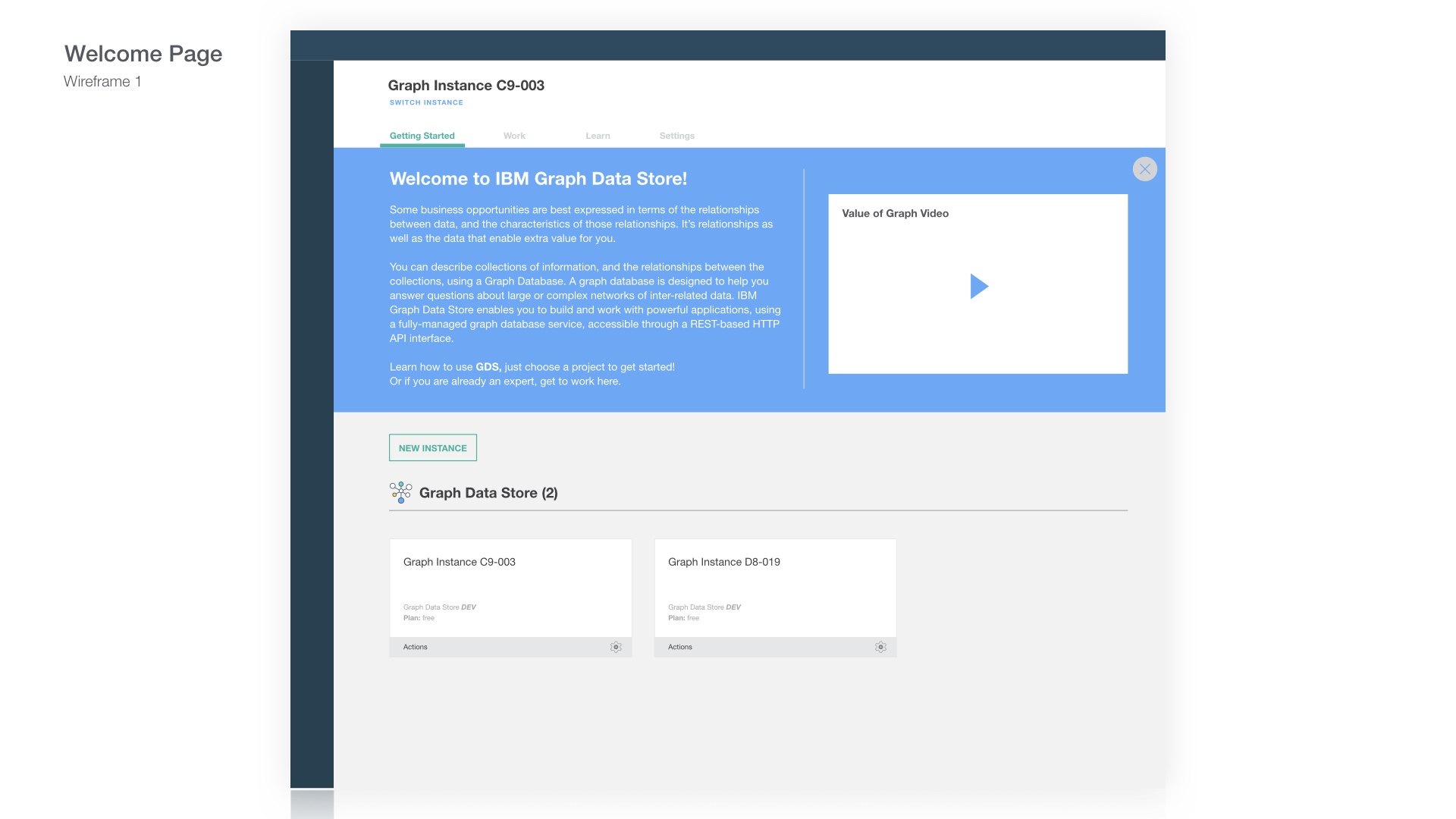This screenshot has height=819, width=1456.
Task: Switch to the Getting Started tab
Action: coord(422,136)
